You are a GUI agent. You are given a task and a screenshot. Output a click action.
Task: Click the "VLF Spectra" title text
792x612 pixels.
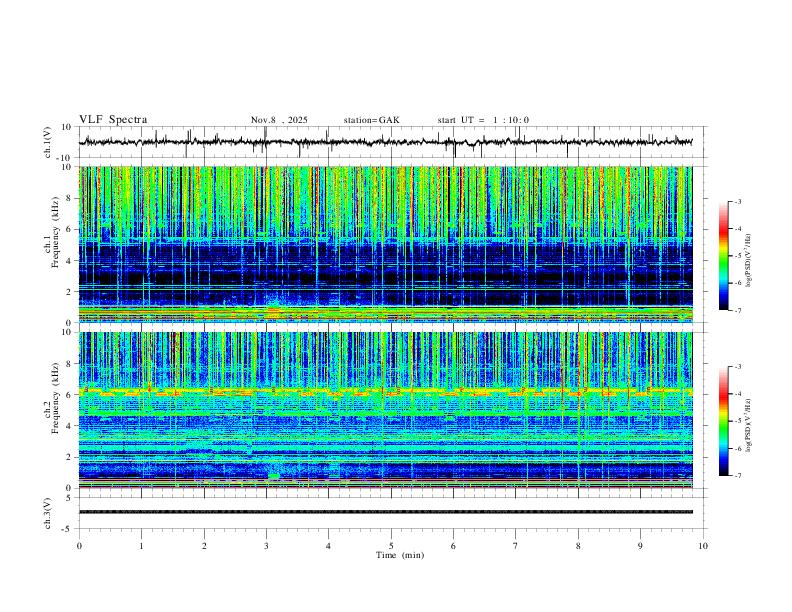(x=113, y=120)
